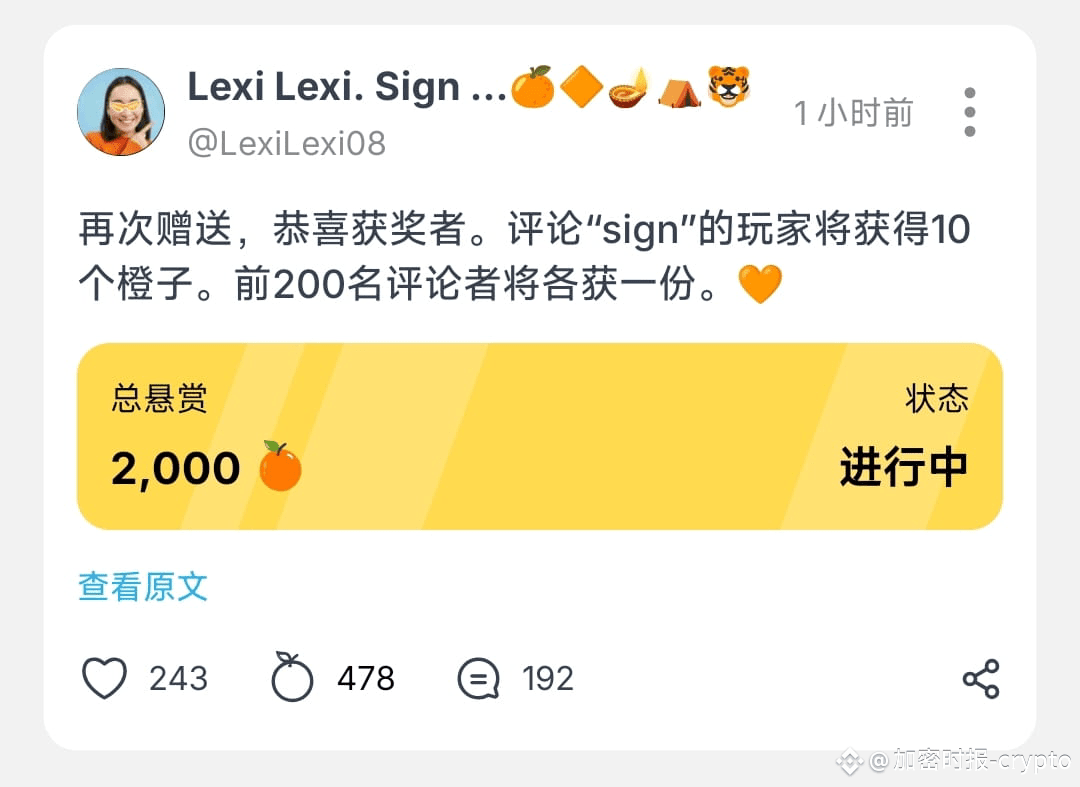Open Lexi Lexi's profile picture

click(x=121, y=112)
